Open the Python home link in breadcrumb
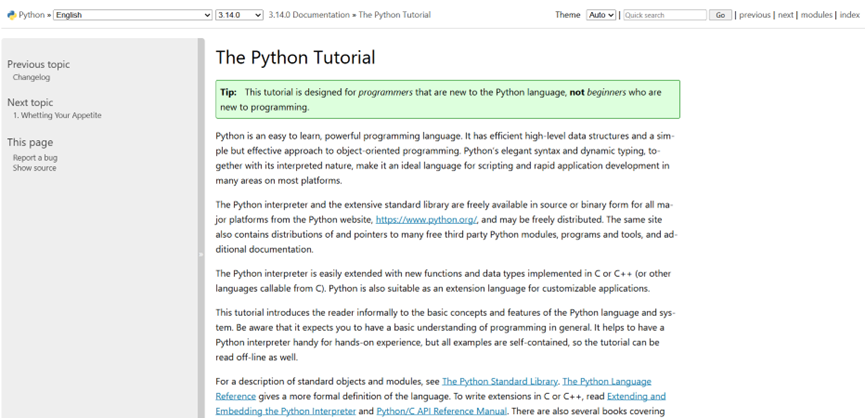Viewport: 865px width, 418px height. click(31, 15)
